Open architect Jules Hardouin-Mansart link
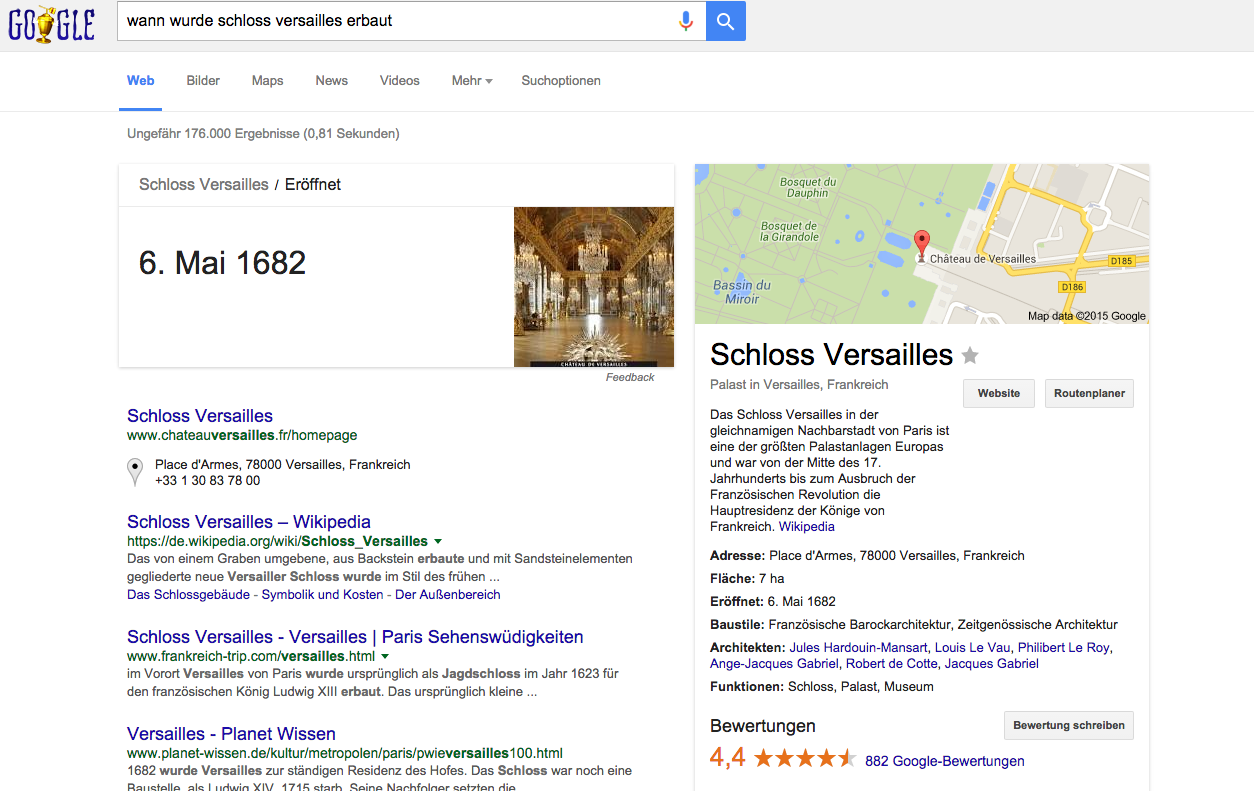The width and height of the screenshot is (1254, 791). 858,648
